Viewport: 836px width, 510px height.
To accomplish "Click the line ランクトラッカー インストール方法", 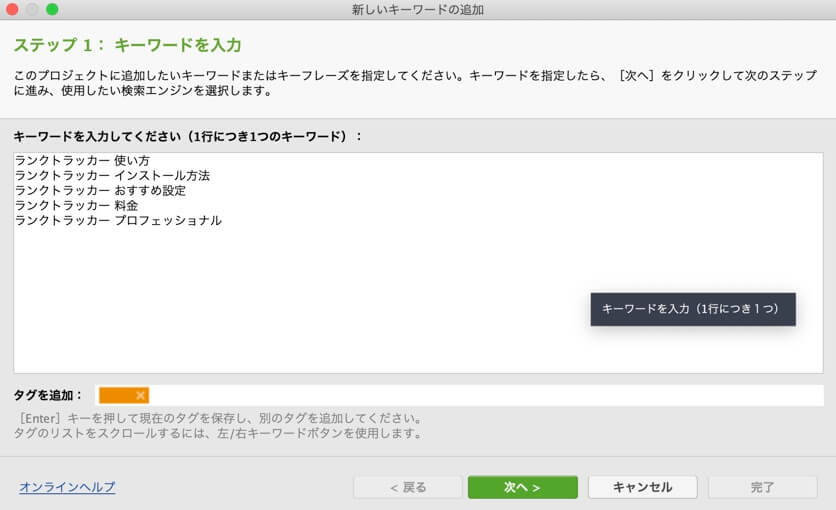I will tap(112, 175).
